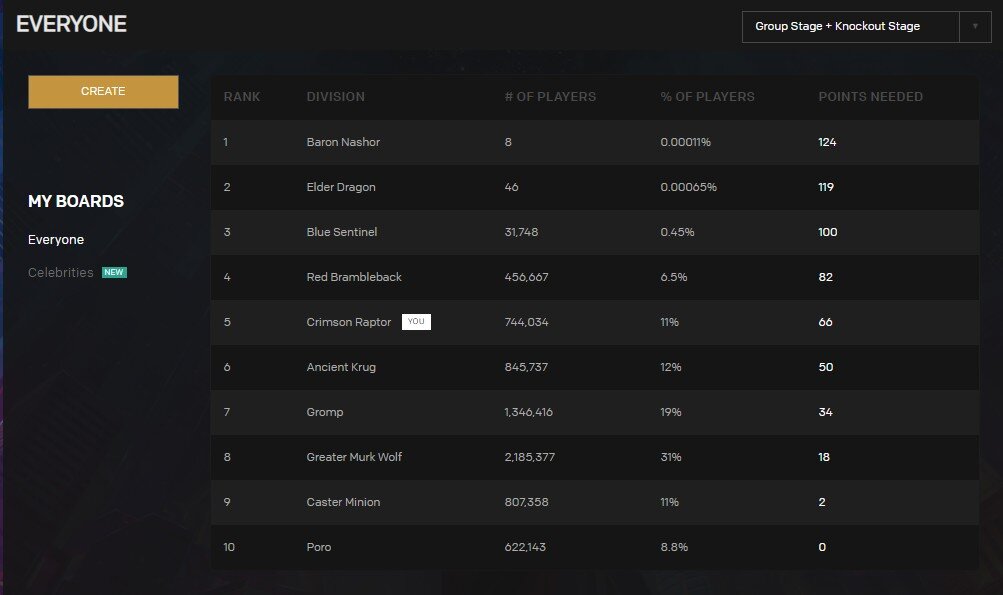Open the Celebrities board
This screenshot has height=595, width=1003.
tap(61, 272)
